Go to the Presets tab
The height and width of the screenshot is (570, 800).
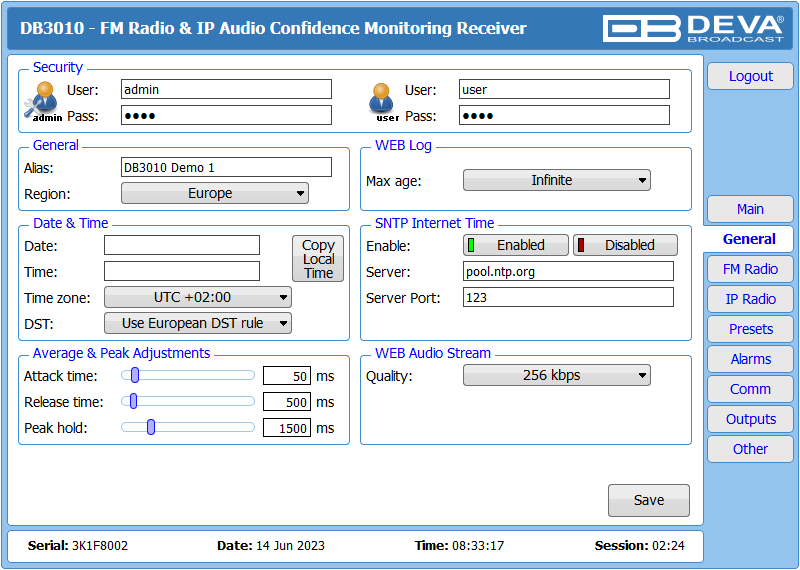[750, 329]
